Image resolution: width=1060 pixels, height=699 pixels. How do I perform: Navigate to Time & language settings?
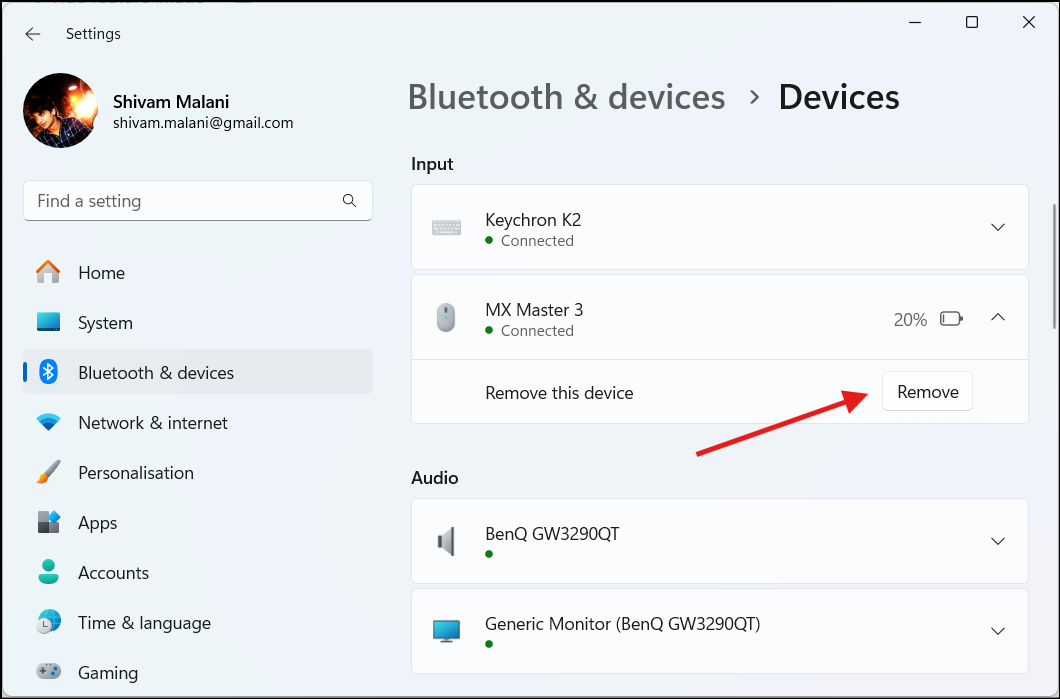[x=143, y=622]
